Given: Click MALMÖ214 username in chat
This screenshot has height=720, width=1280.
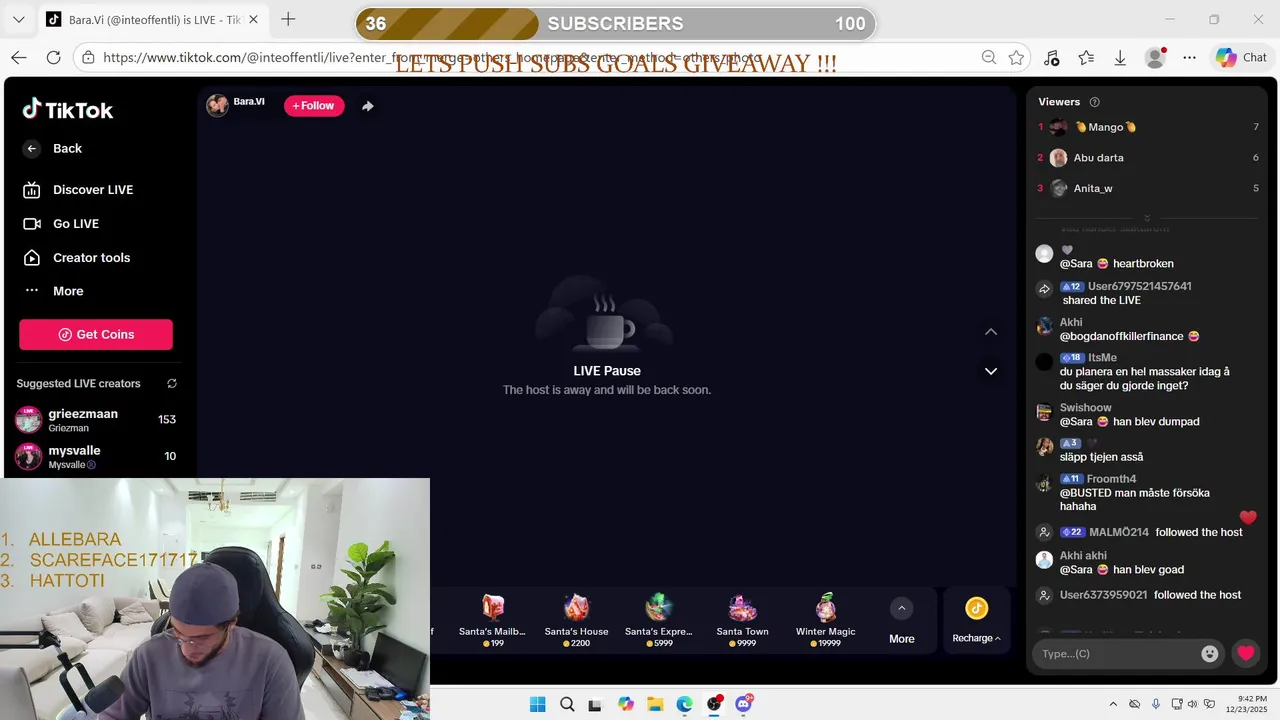Looking at the screenshot, I should click(1119, 532).
